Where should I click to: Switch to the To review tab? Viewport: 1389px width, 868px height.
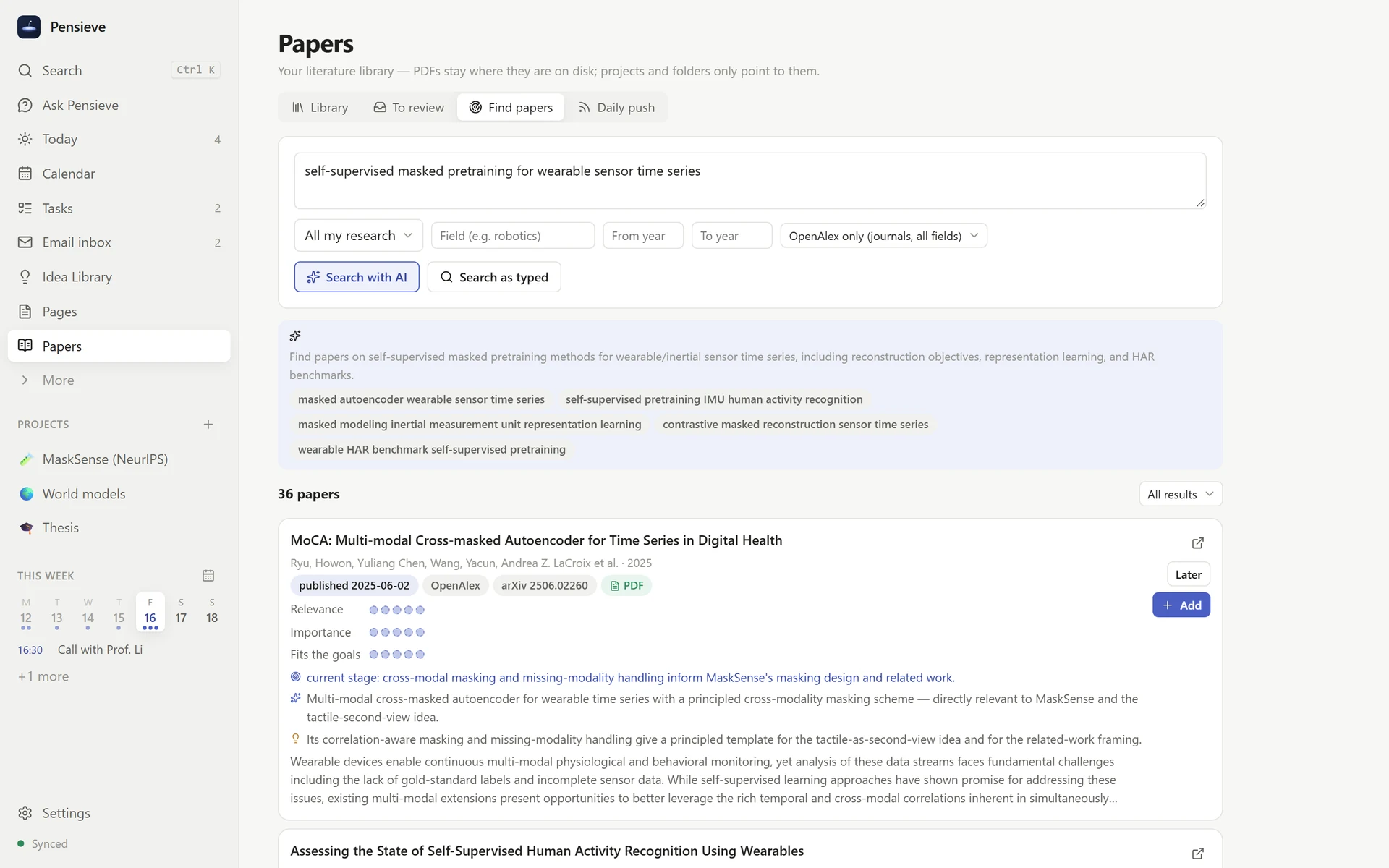pyautogui.click(x=409, y=107)
